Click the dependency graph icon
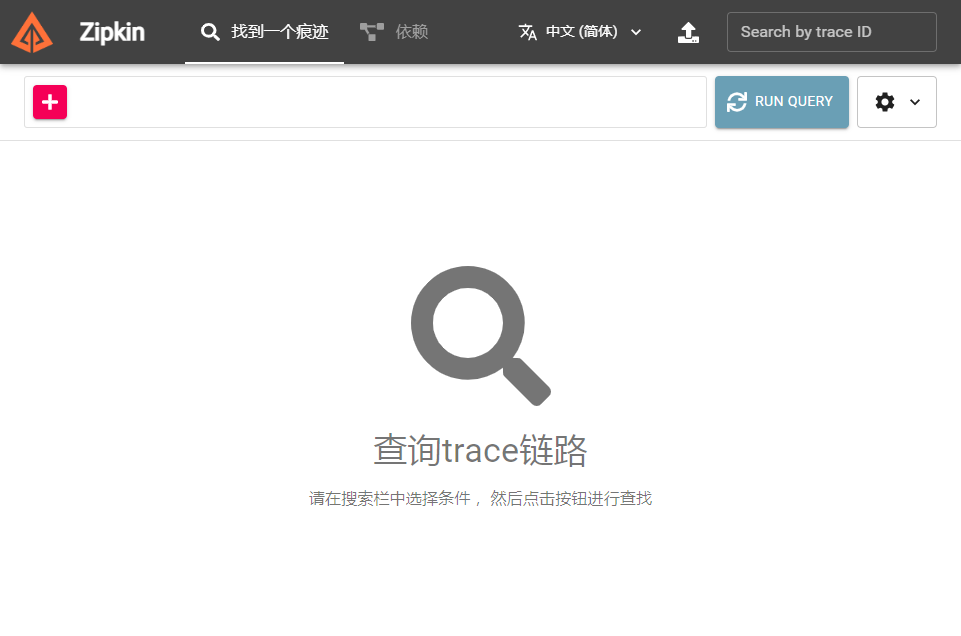Image resolution: width=961 pixels, height=636 pixels. click(372, 32)
